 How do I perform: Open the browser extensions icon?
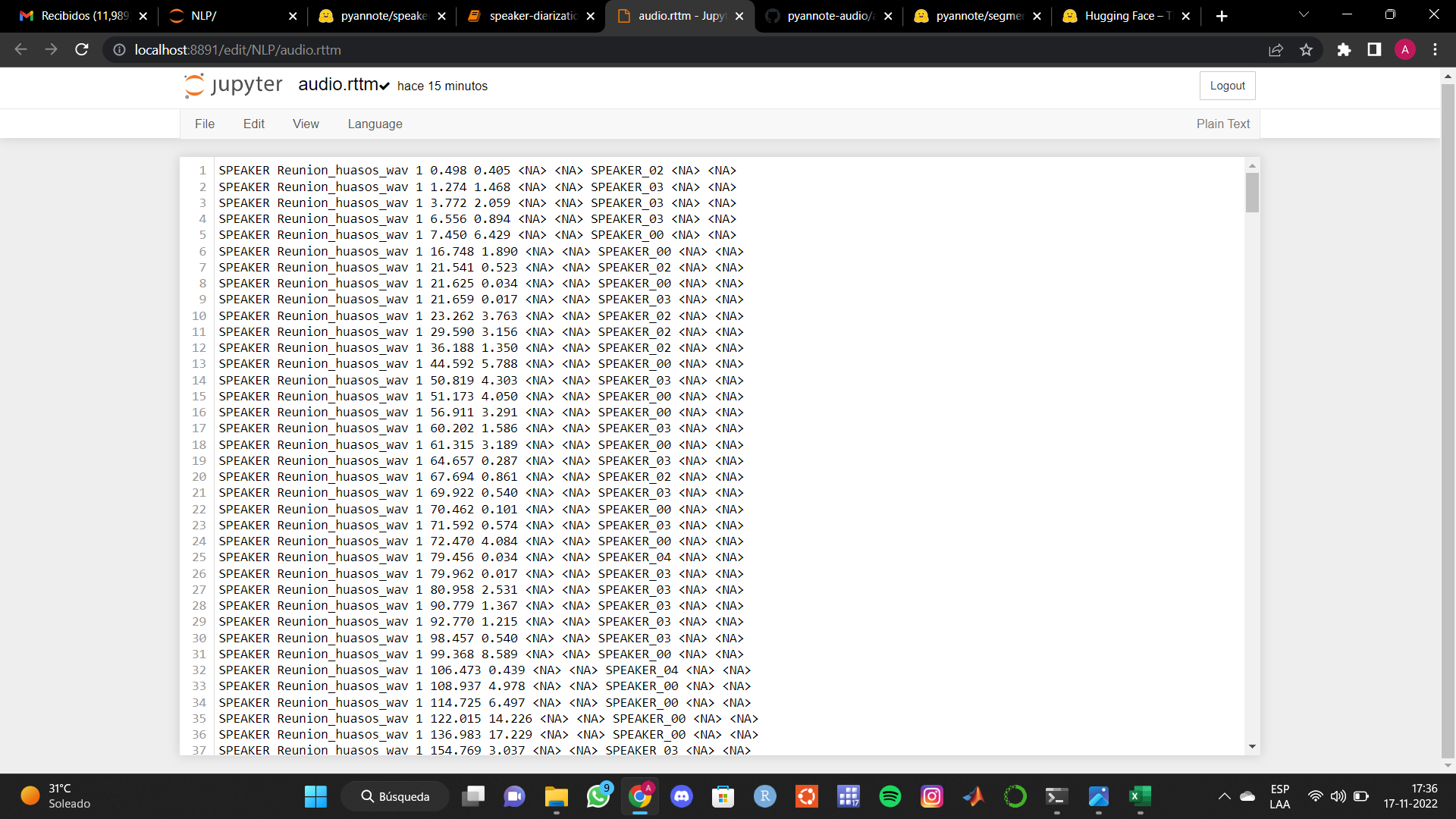click(1344, 49)
